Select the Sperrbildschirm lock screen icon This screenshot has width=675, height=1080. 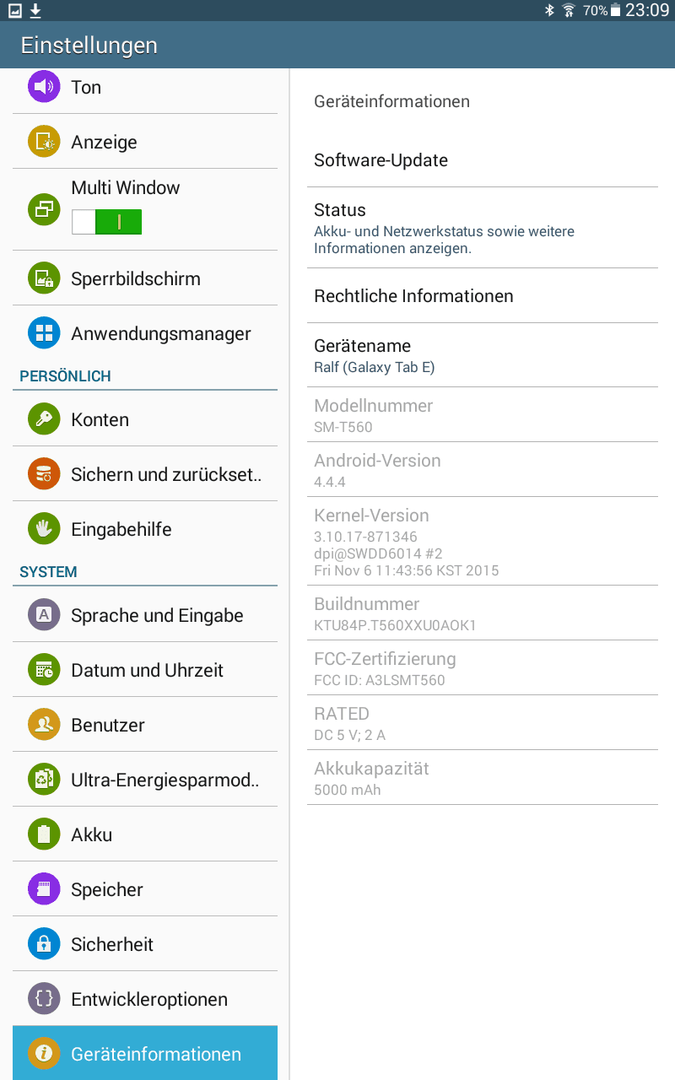tap(44, 278)
